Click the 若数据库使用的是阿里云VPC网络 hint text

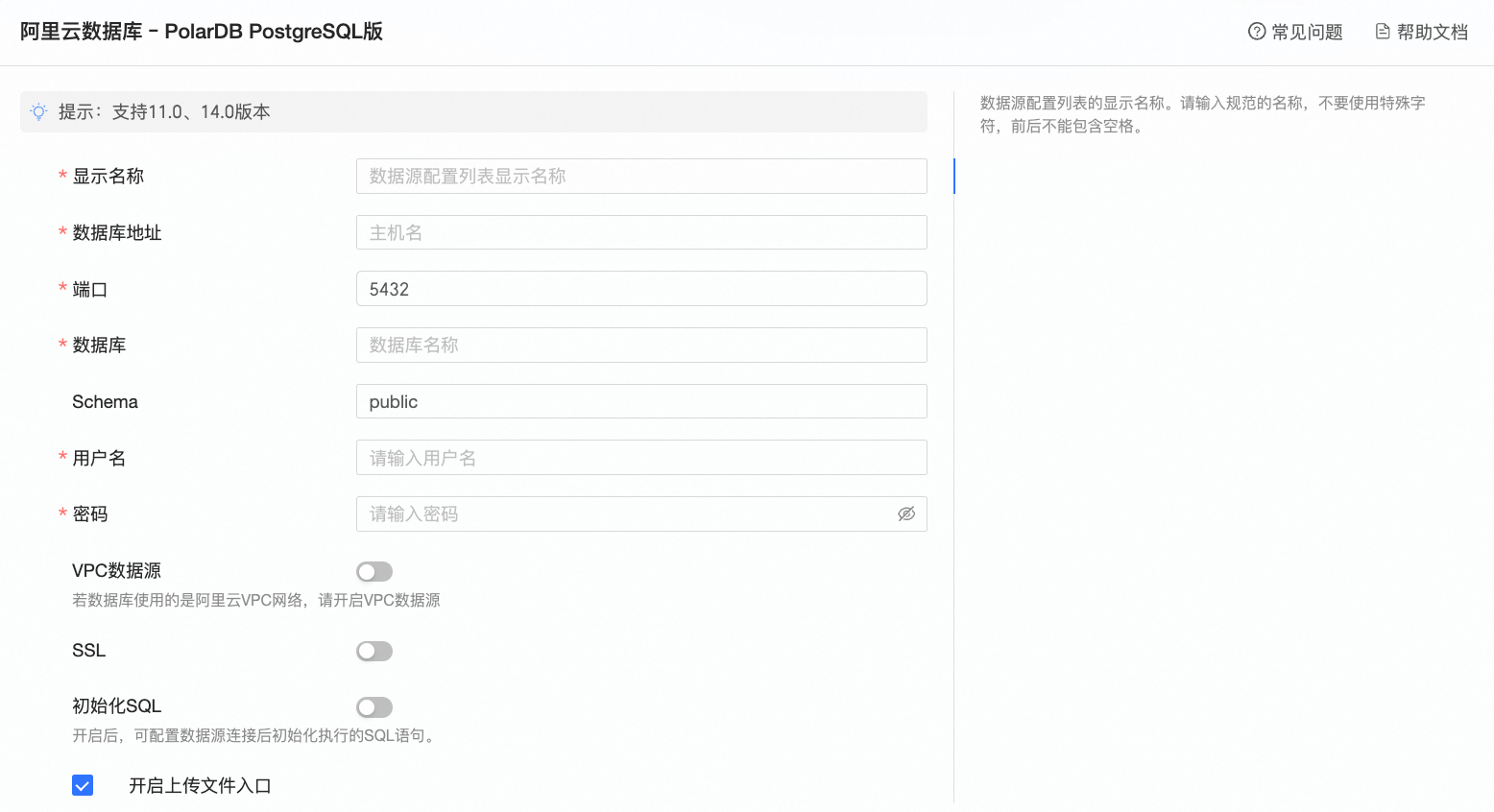pyautogui.click(x=256, y=600)
